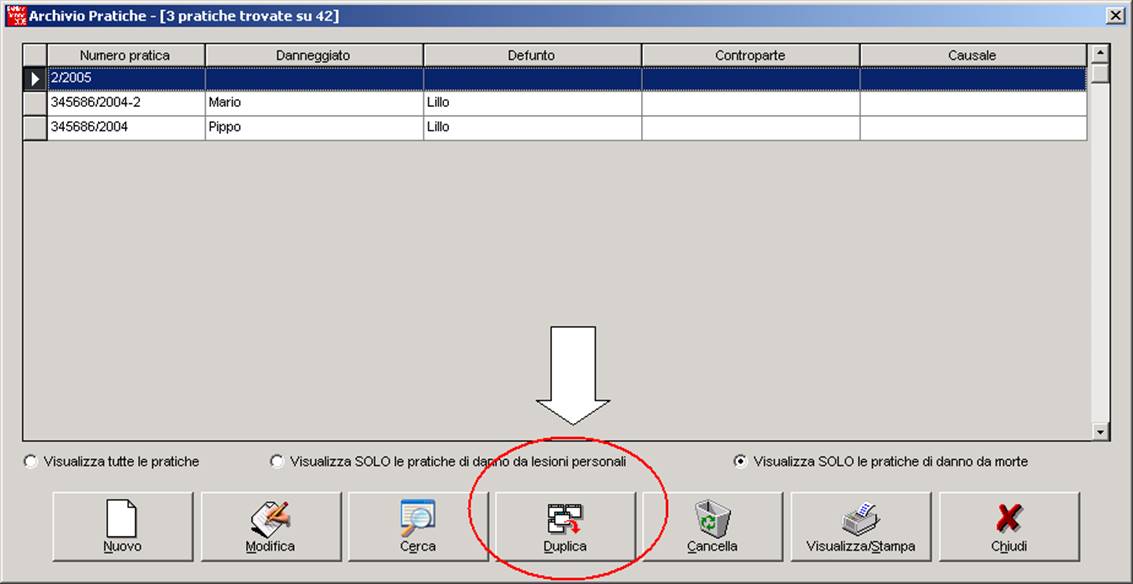Click empty Causale cell in Pippo's row
This screenshot has height=584, width=1133.
[x=973, y=127]
